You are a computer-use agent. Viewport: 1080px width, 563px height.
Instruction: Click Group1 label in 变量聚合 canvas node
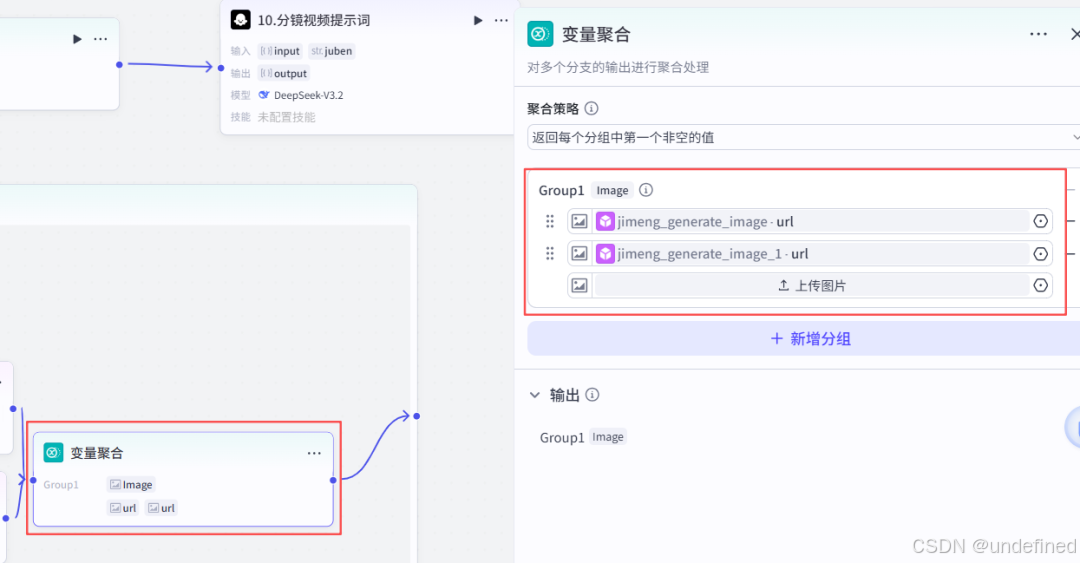point(61,484)
